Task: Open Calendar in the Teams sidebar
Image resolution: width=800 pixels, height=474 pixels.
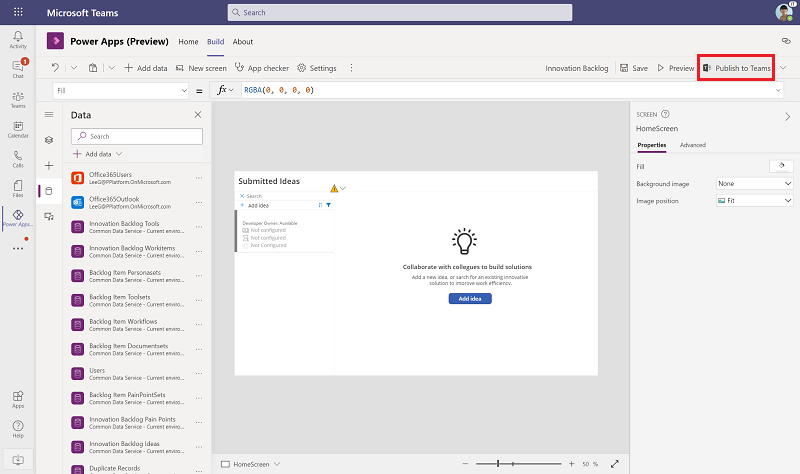Action: [x=18, y=129]
